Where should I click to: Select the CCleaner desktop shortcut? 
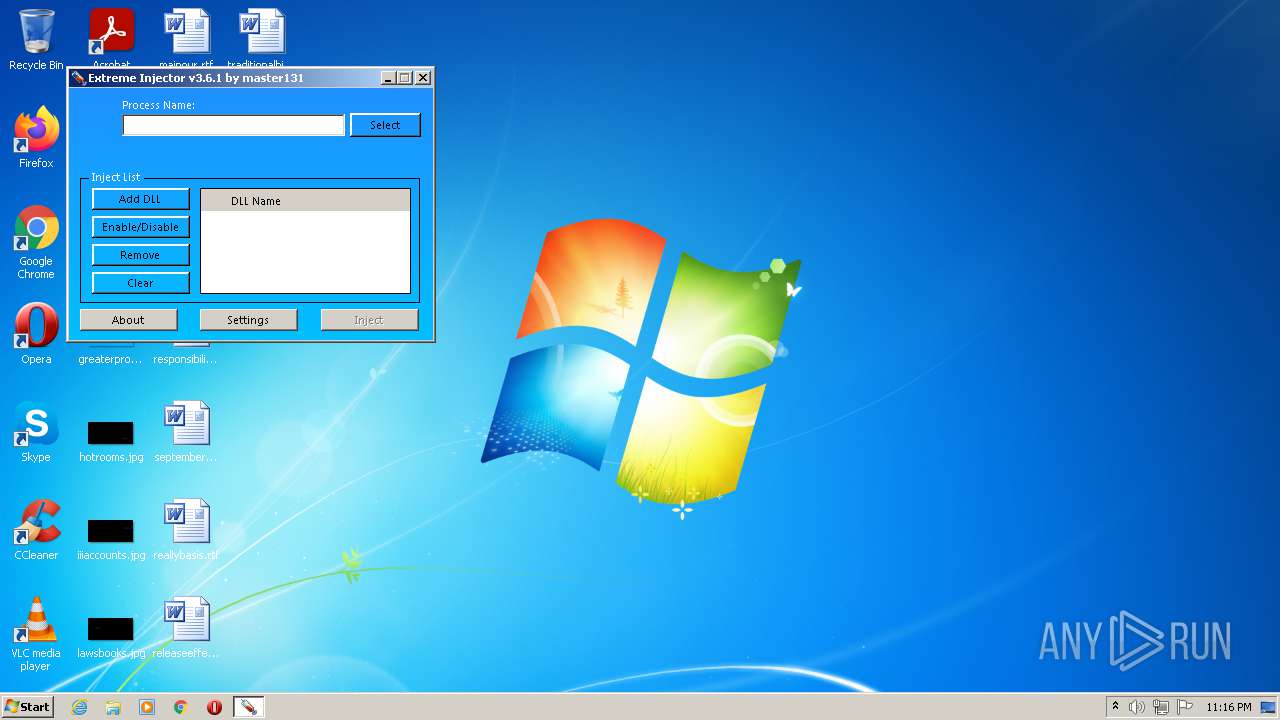point(36,530)
